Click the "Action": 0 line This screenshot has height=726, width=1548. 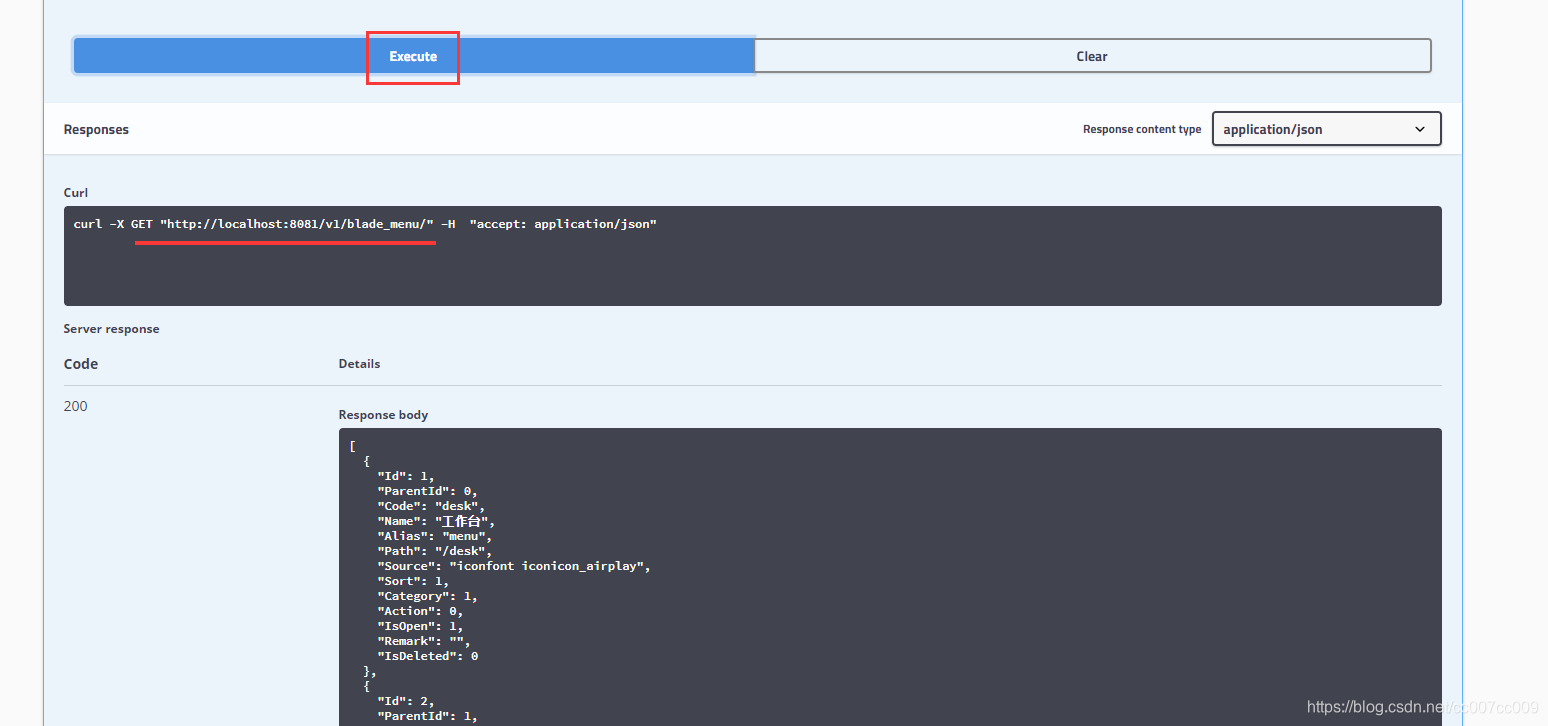tap(420, 611)
